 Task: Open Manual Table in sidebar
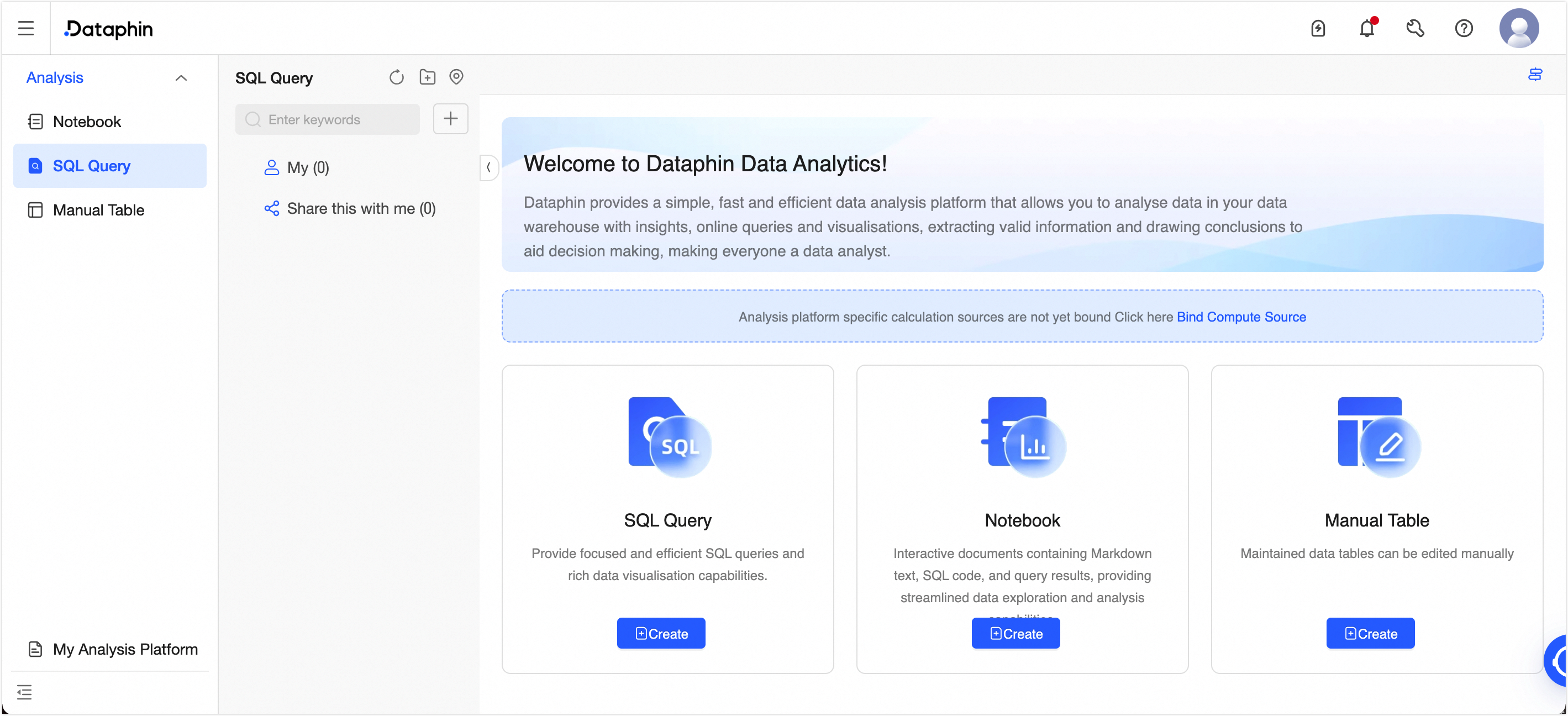(x=98, y=210)
